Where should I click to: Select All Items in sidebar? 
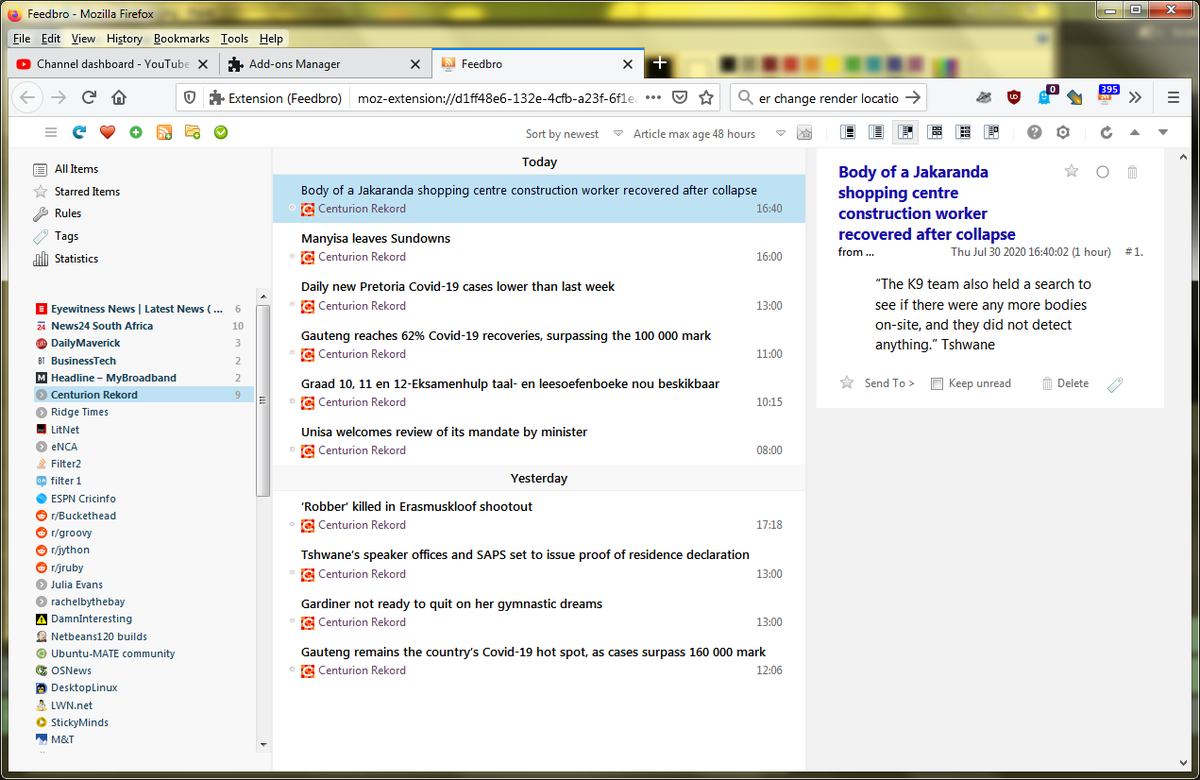coord(76,169)
